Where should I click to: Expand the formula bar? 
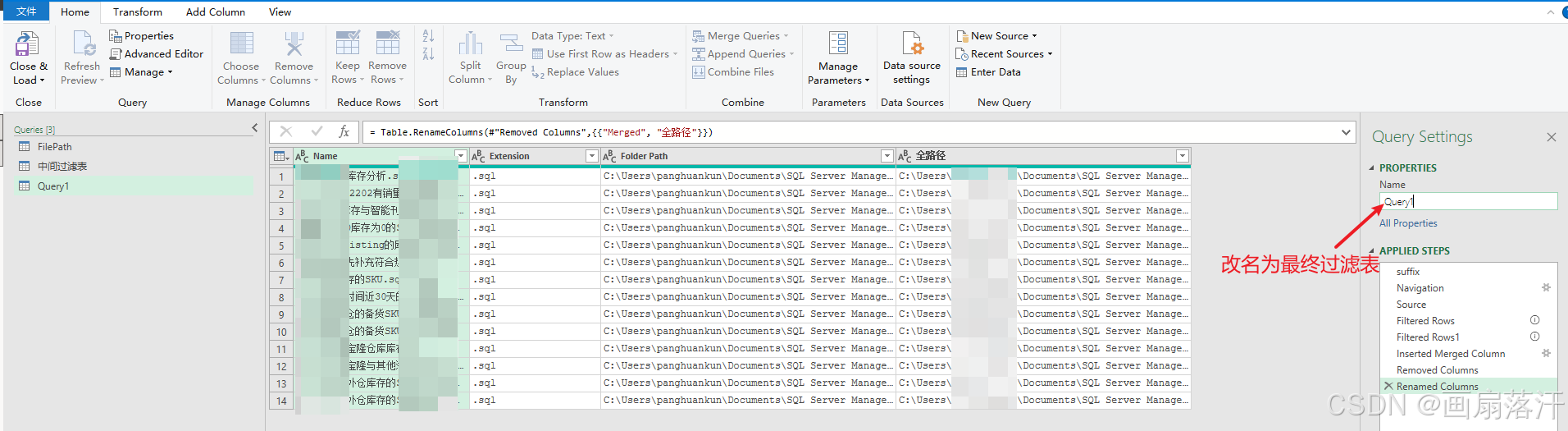click(x=1346, y=132)
